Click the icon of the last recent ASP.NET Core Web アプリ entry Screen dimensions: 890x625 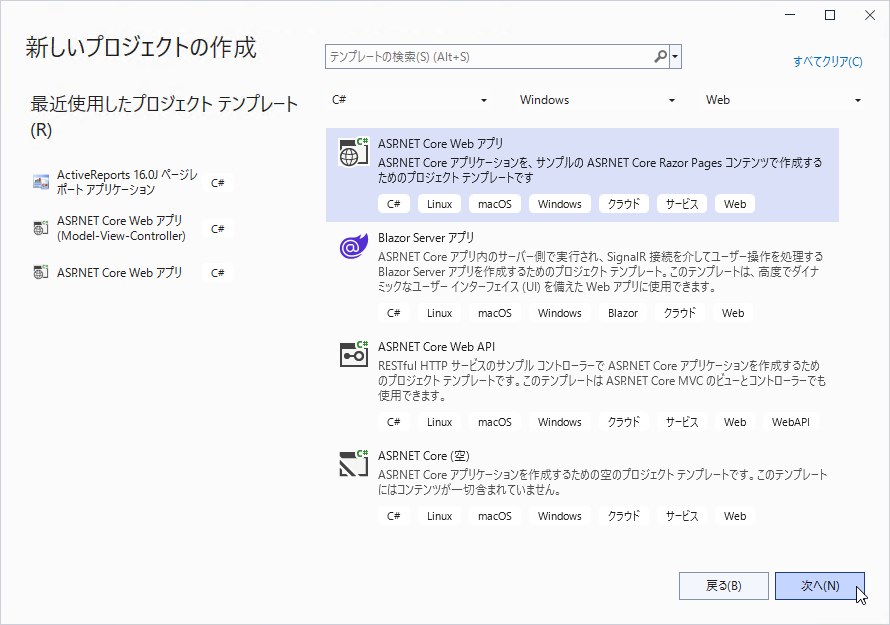[x=40, y=272]
